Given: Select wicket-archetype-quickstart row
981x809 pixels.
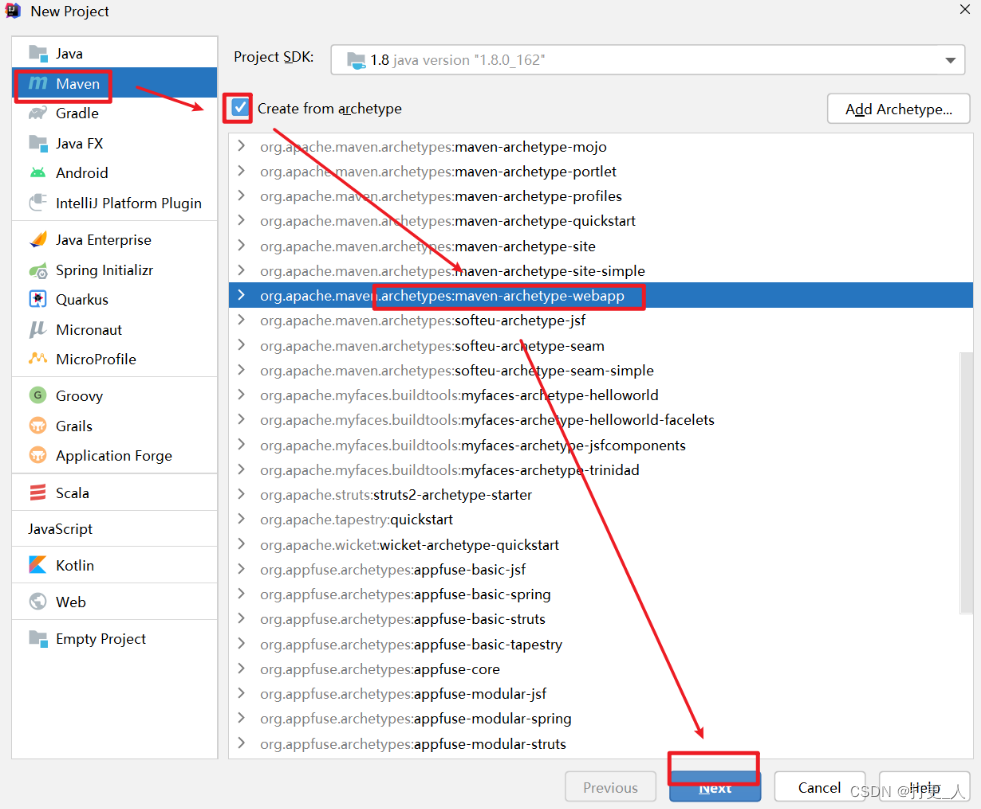Looking at the screenshot, I should click(x=601, y=544).
